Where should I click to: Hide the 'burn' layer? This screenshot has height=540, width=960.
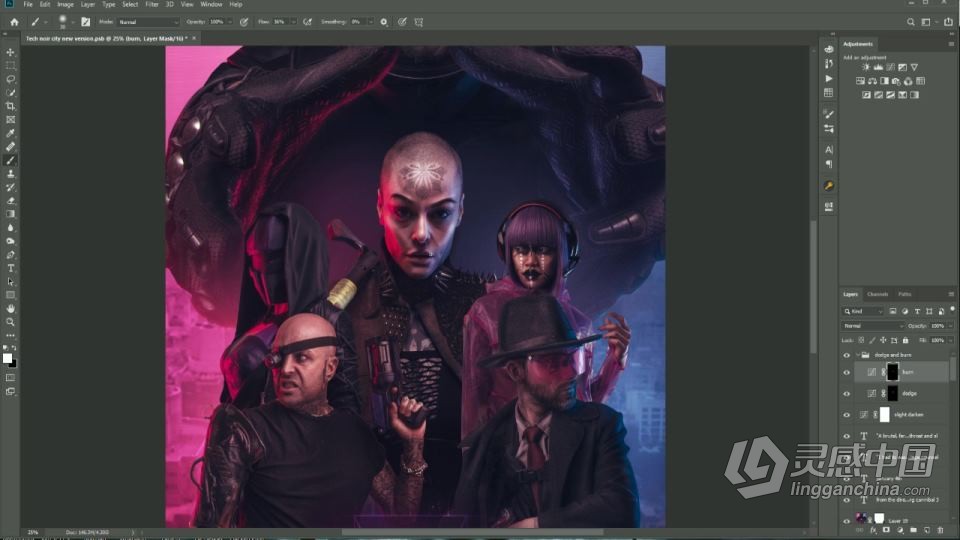(x=847, y=372)
